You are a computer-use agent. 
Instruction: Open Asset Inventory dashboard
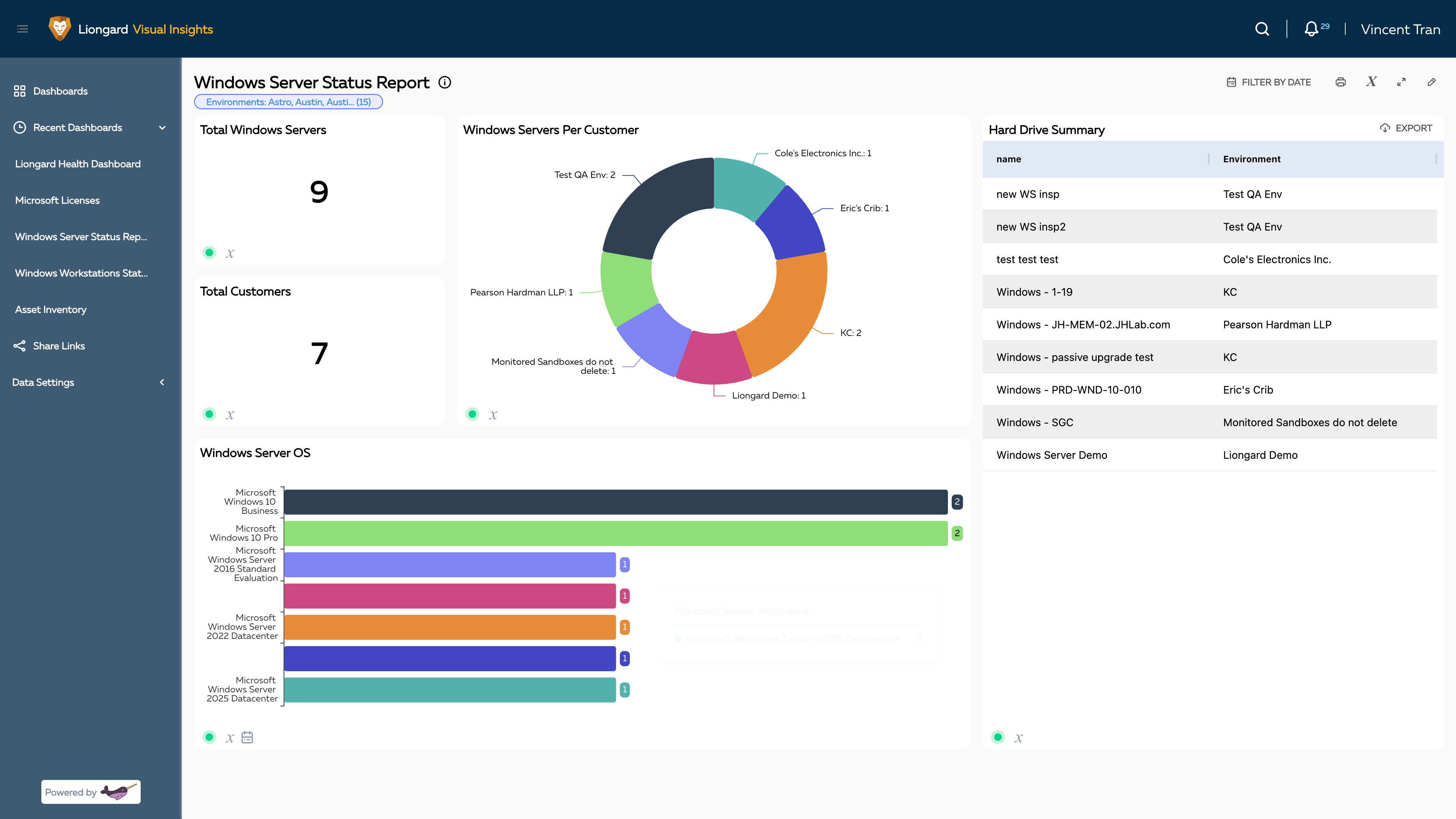point(51,309)
